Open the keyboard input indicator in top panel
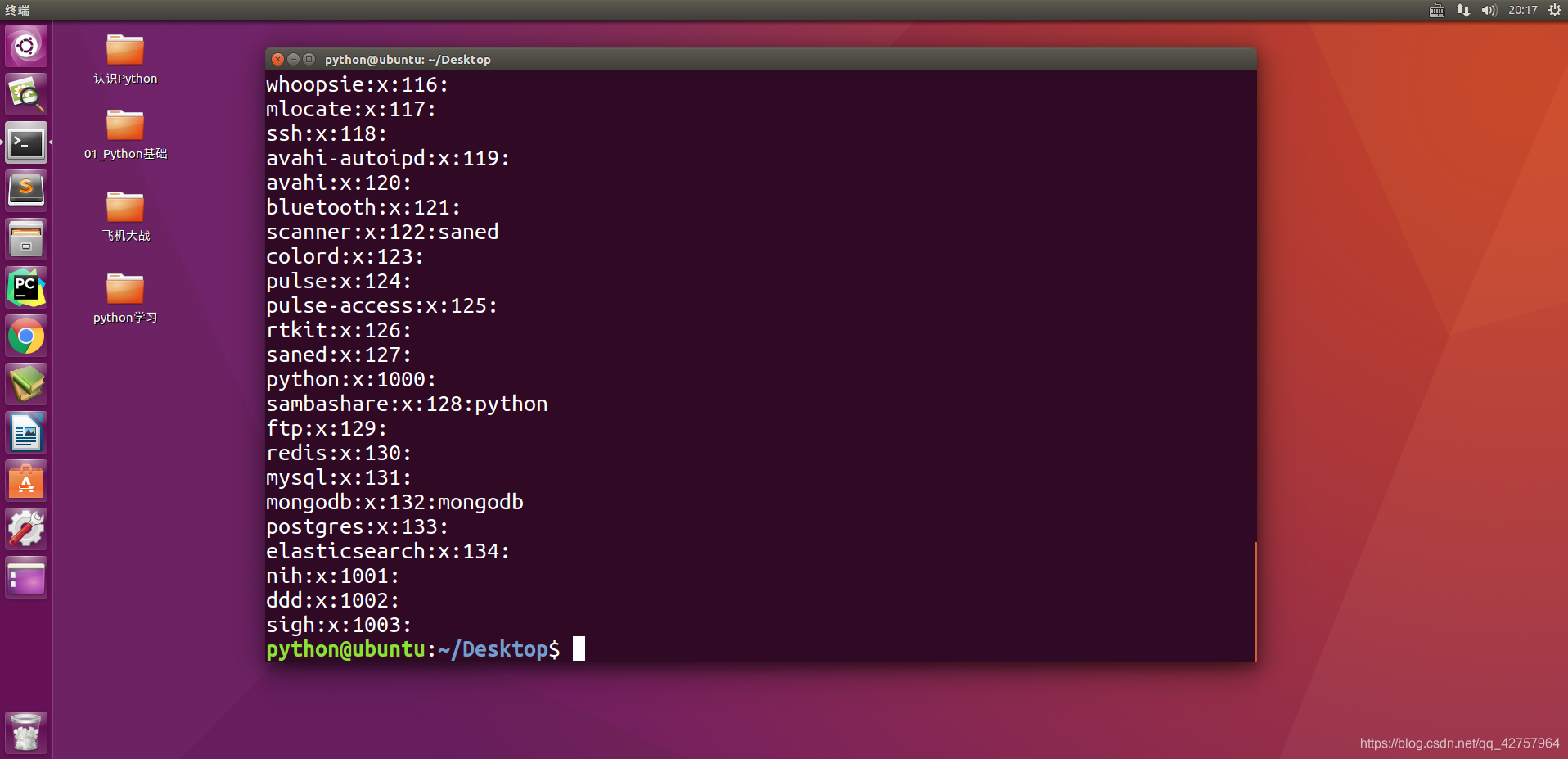Image resolution: width=1568 pixels, height=759 pixels. pyautogui.click(x=1437, y=10)
